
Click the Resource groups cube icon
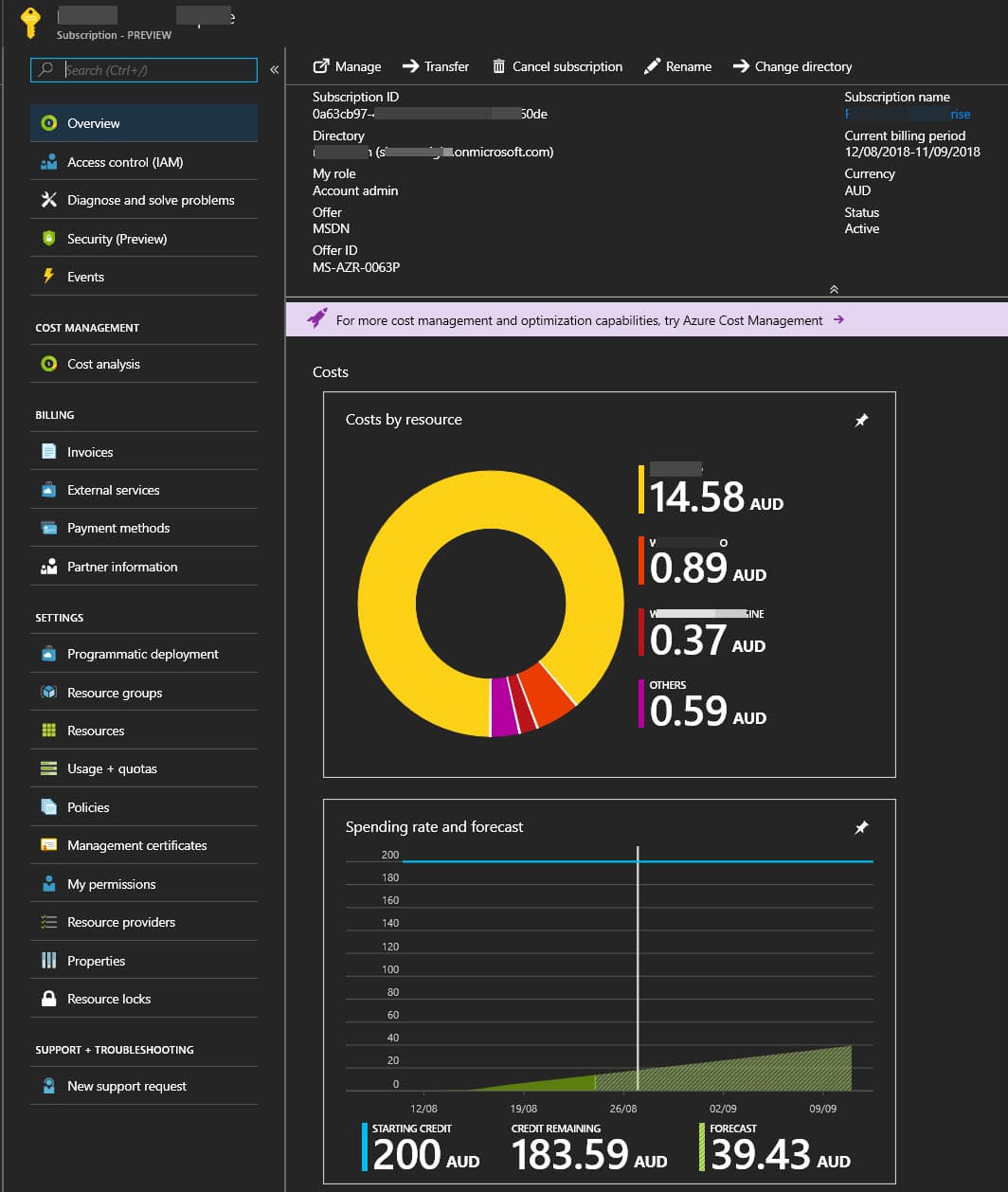(x=49, y=693)
